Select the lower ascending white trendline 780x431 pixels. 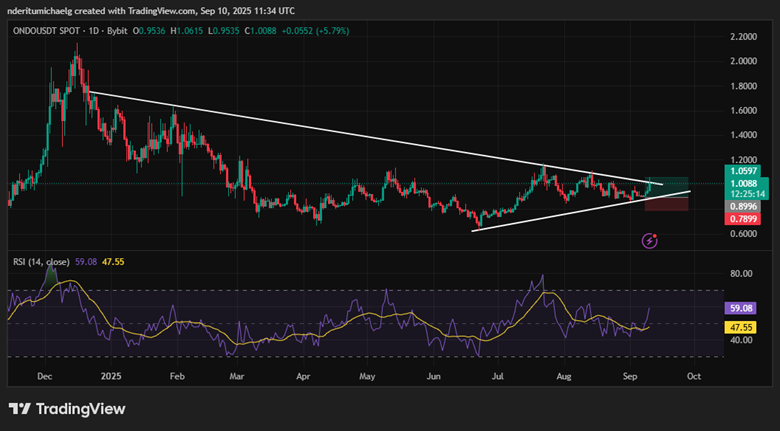581,211
